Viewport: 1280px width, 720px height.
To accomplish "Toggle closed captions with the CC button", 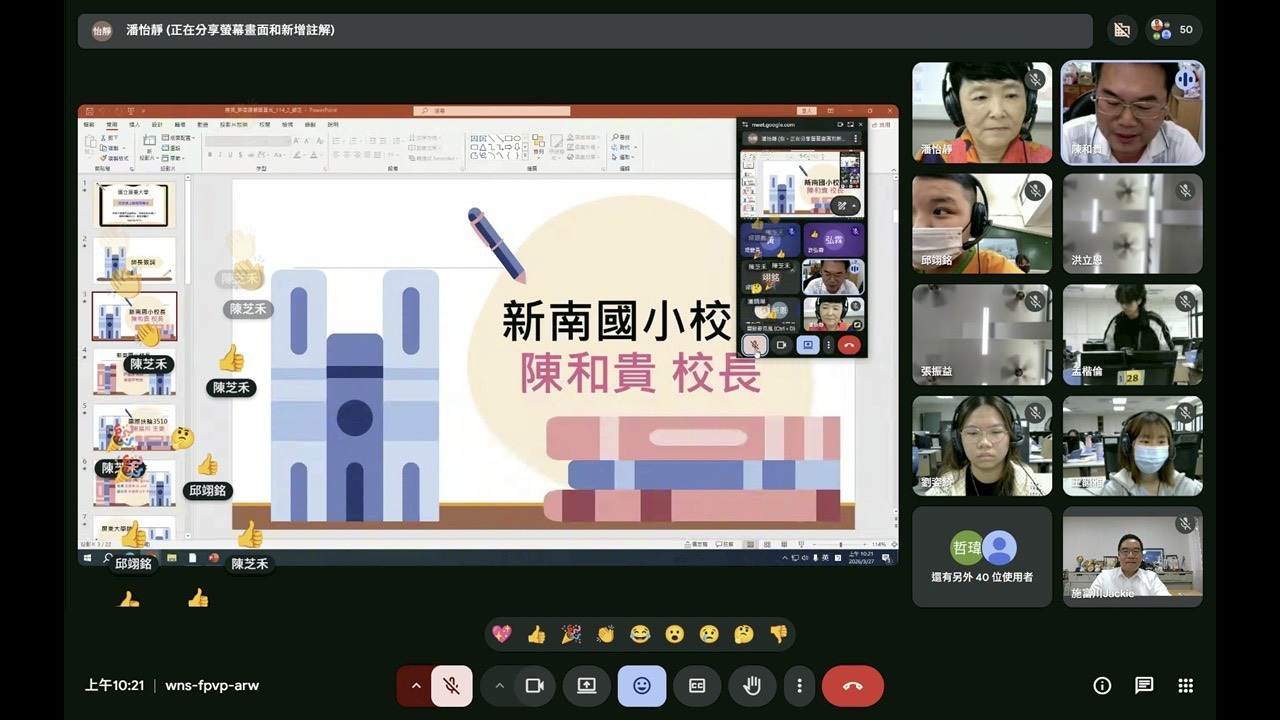I will coord(697,686).
